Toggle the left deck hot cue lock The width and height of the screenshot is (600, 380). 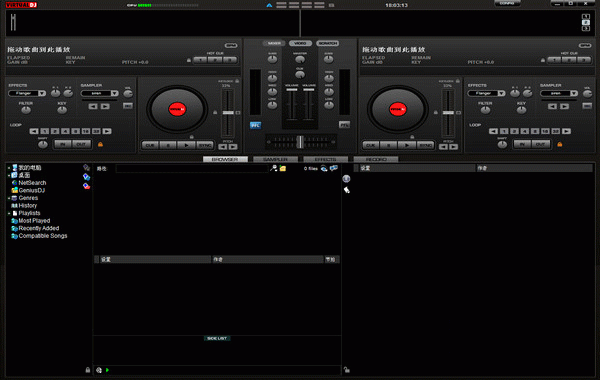(x=189, y=60)
